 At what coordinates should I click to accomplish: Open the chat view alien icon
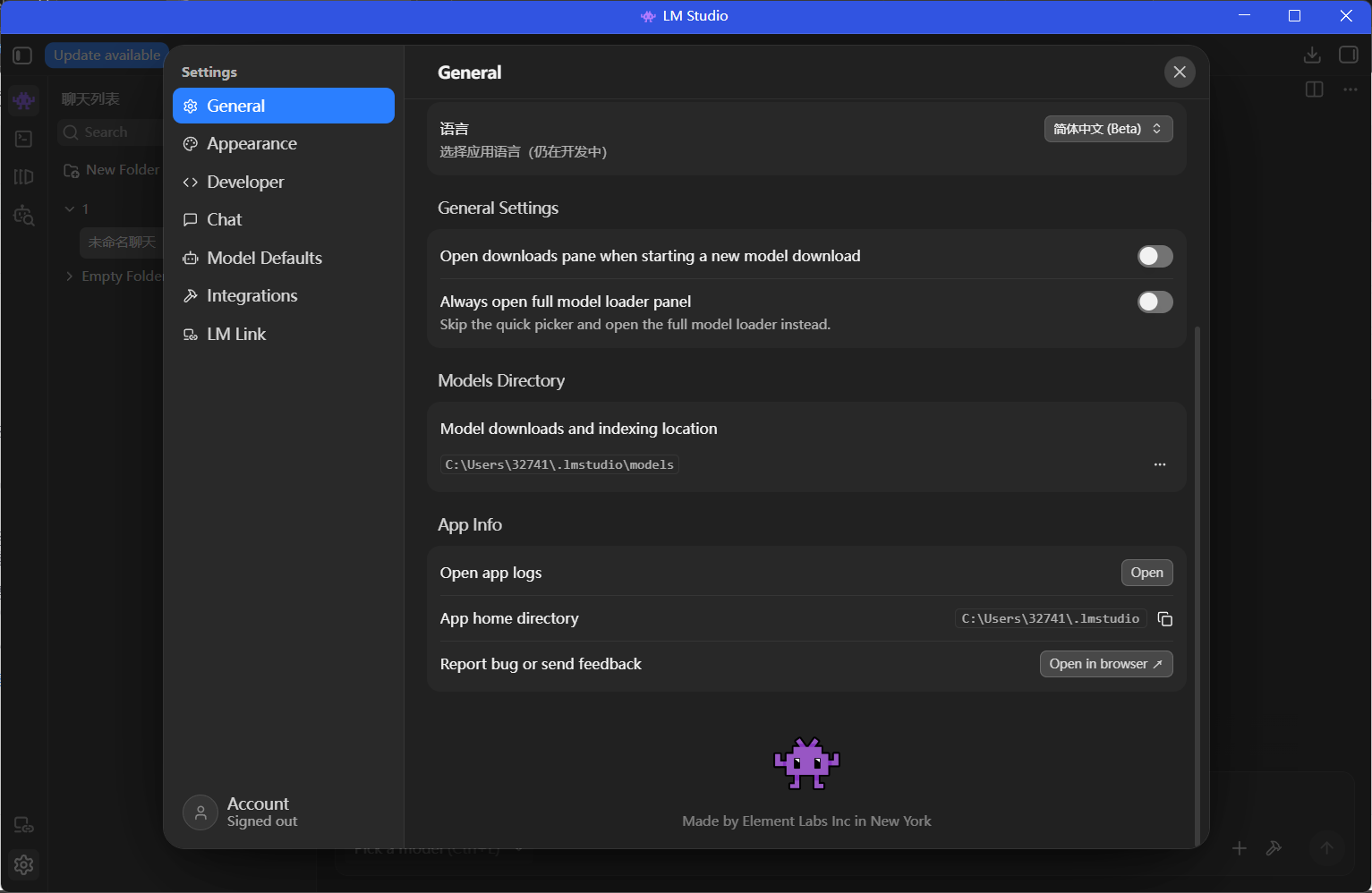coord(24,100)
